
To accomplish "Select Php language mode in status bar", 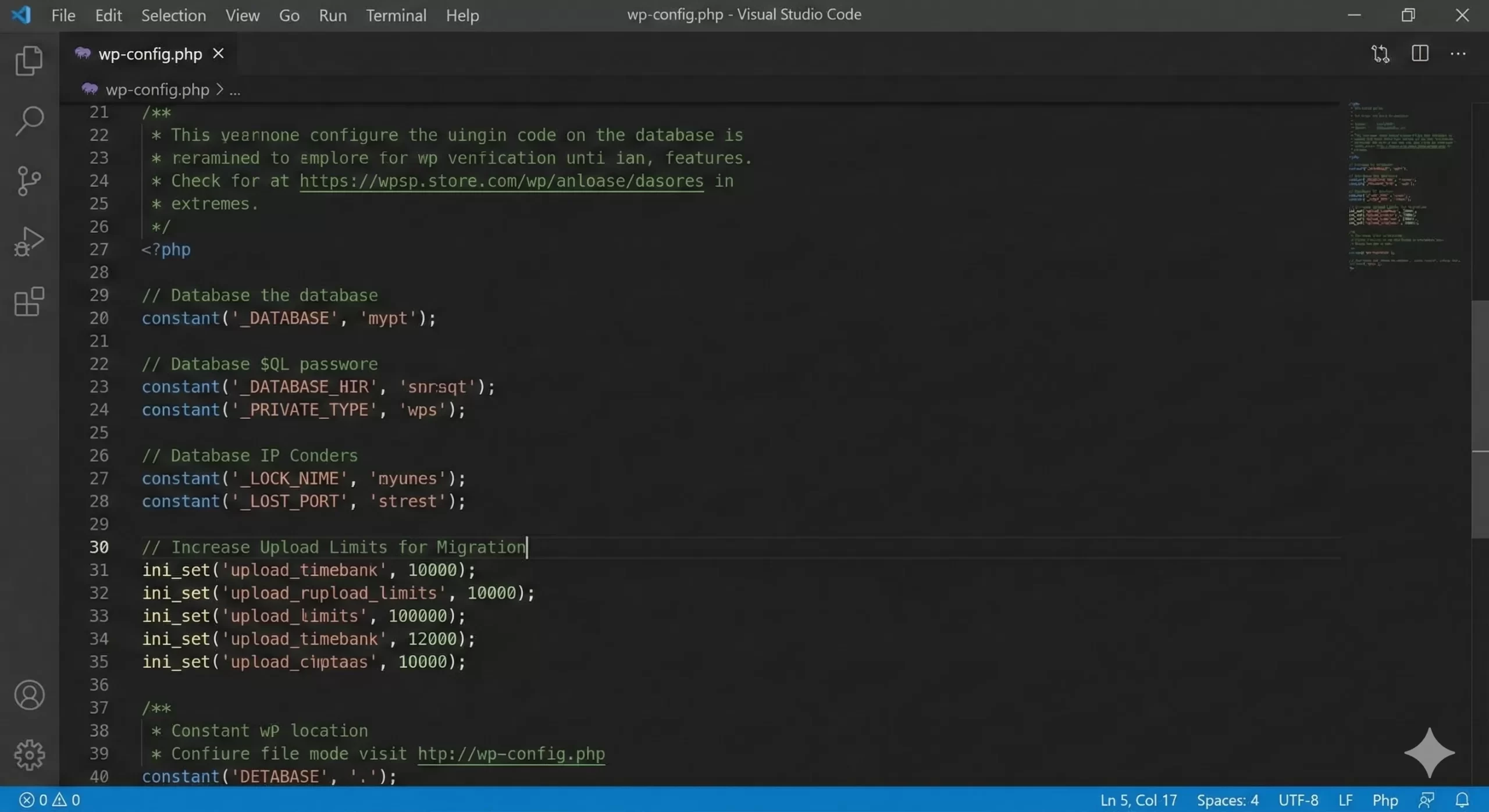I will [x=1385, y=800].
